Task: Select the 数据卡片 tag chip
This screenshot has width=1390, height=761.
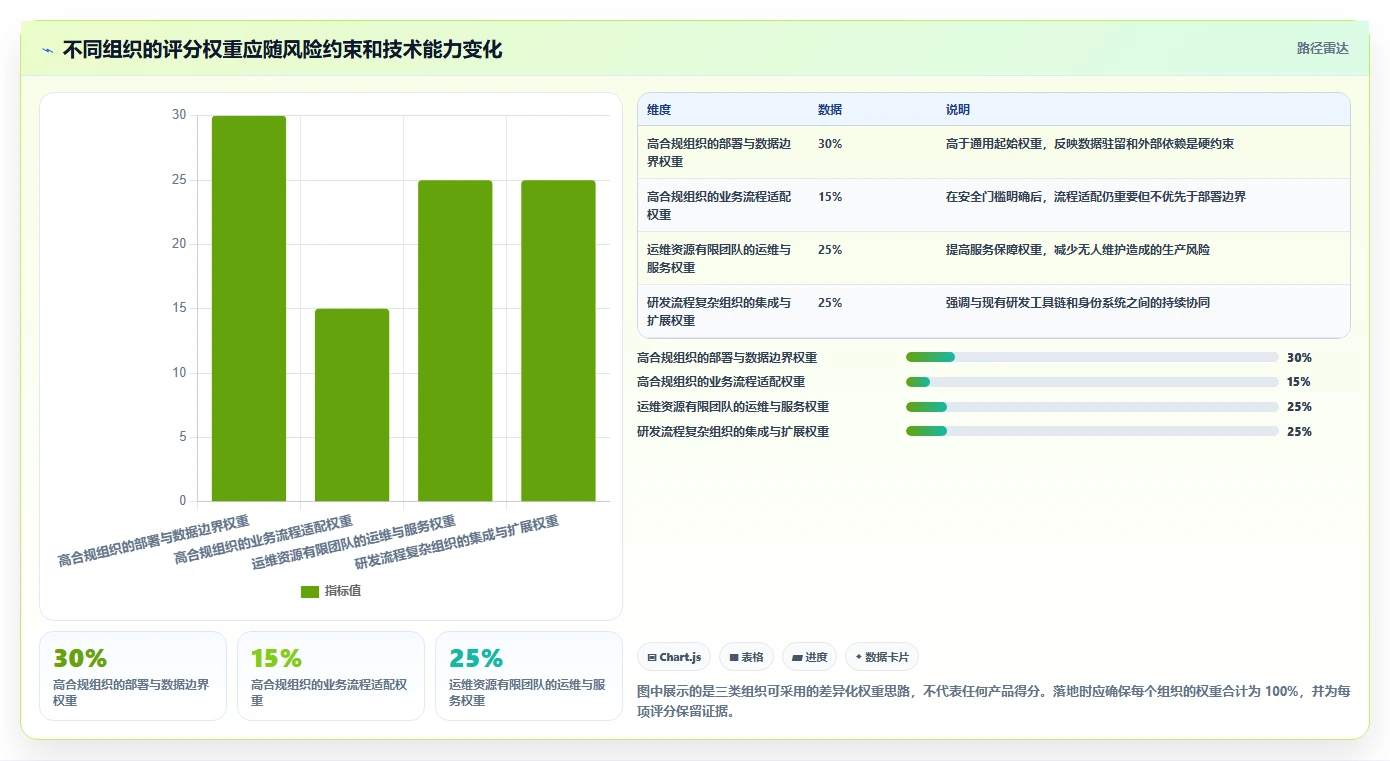Action: (881, 657)
